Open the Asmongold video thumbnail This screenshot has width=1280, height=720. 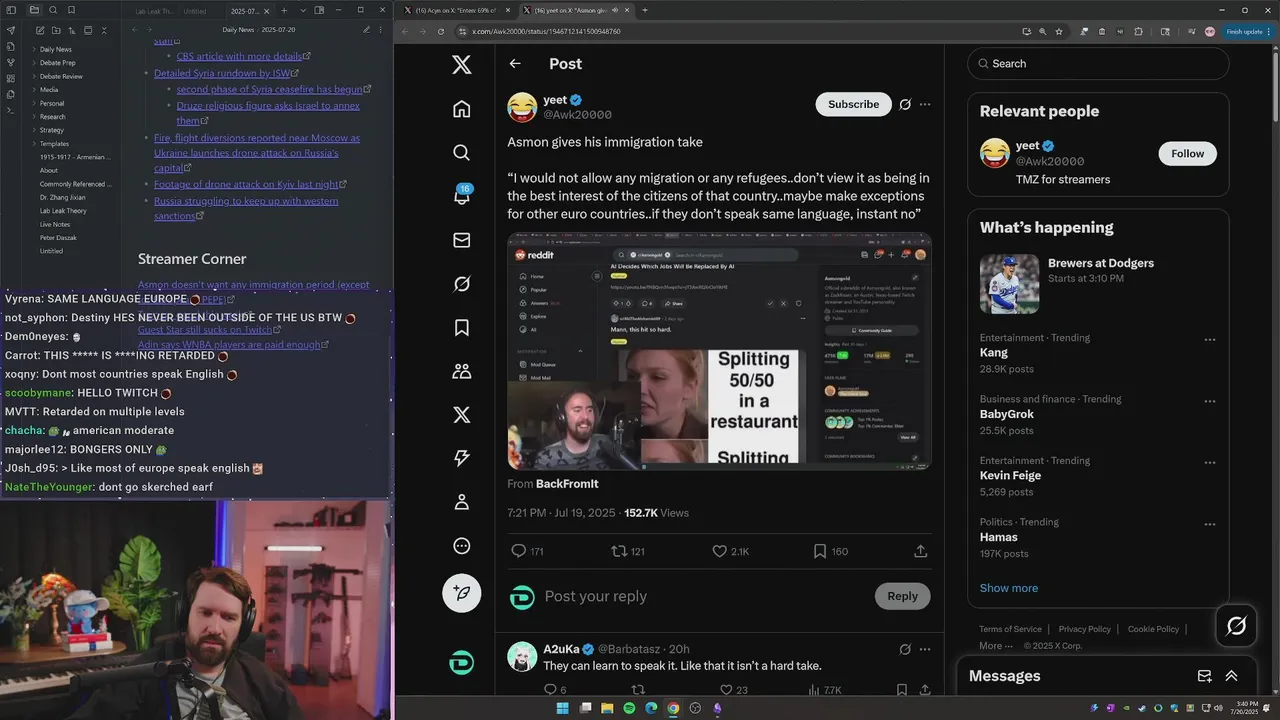719,351
